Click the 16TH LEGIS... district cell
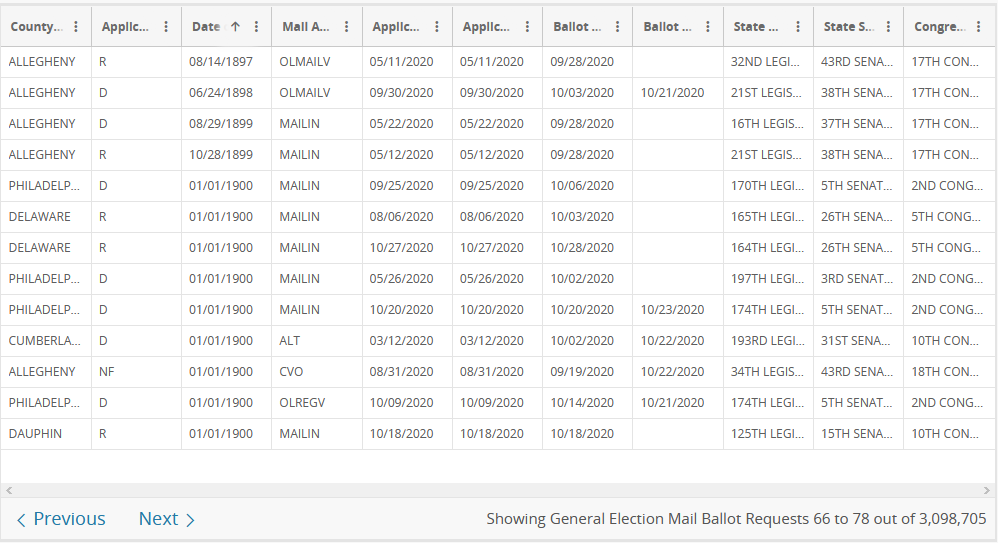The image size is (998, 543). [768, 123]
